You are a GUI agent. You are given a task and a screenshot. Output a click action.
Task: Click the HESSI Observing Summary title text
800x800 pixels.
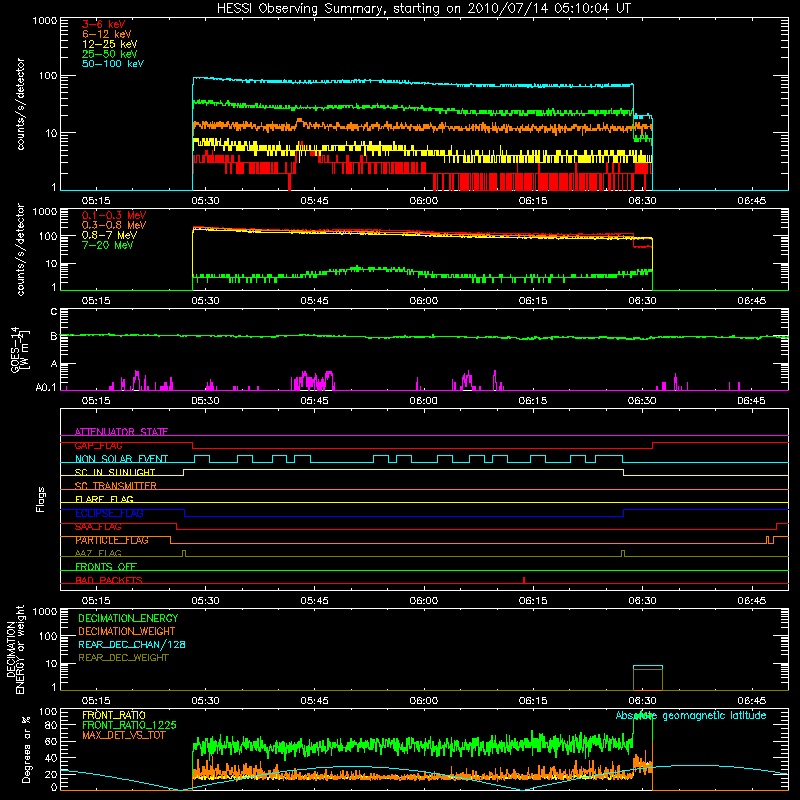pyautogui.click(x=423, y=9)
